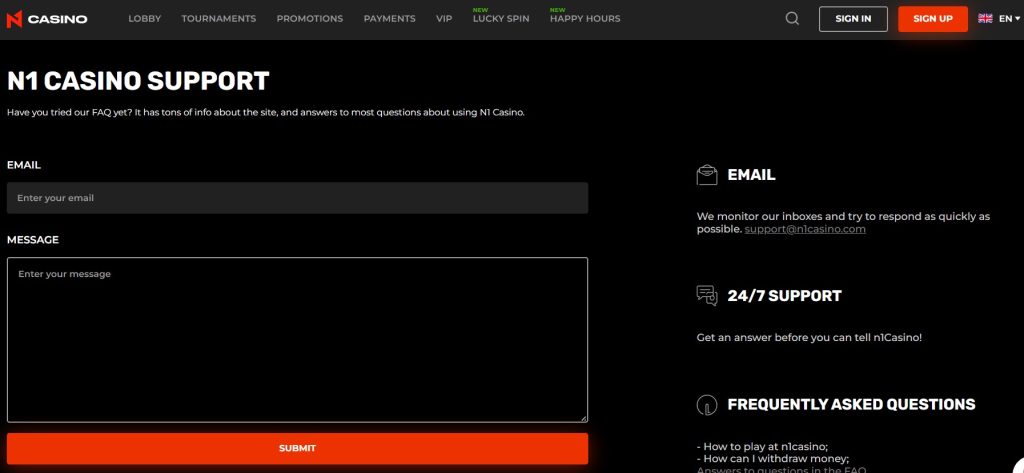1024x473 pixels.
Task: Focus the Enter your message textarea
Action: click(297, 340)
